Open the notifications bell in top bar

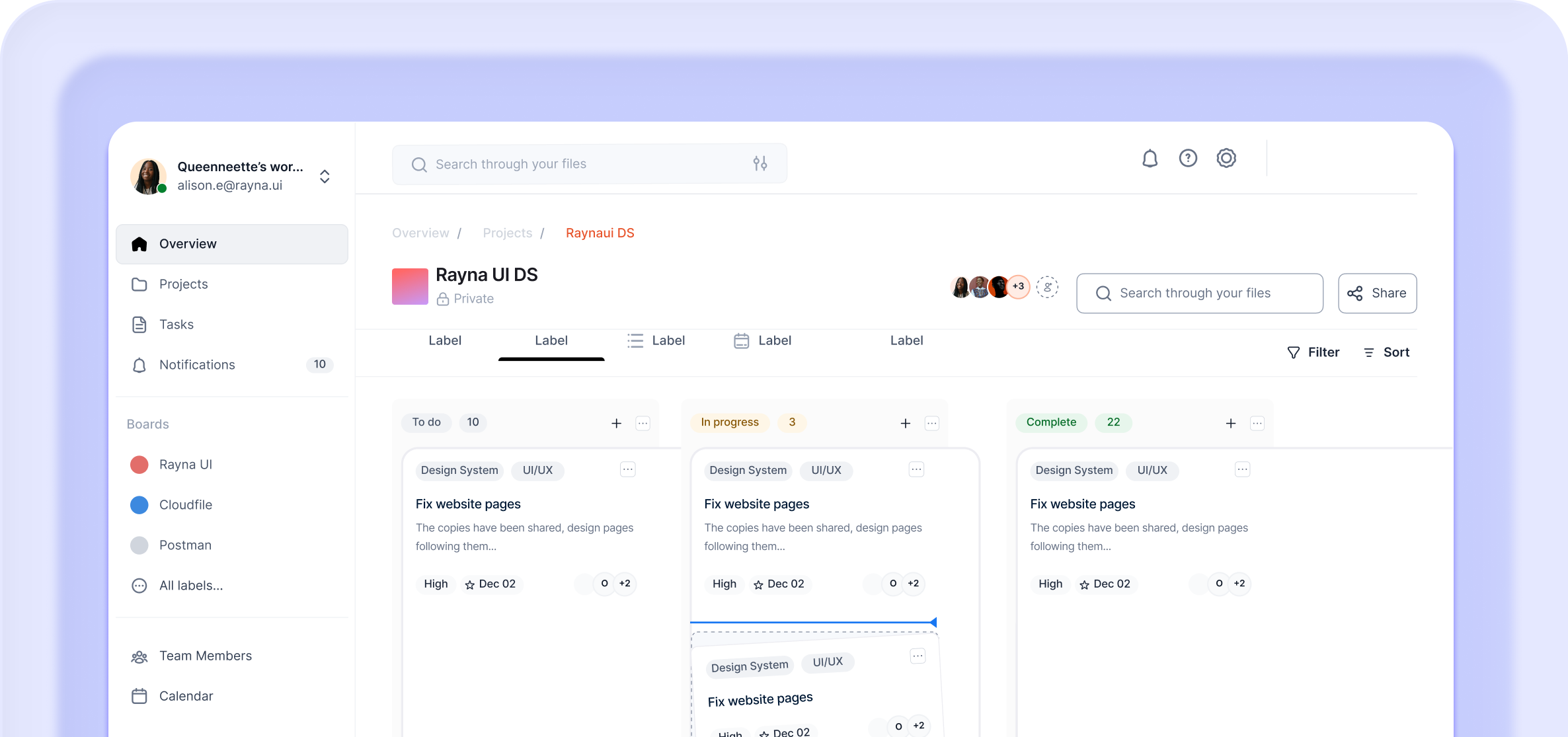[x=1150, y=159]
